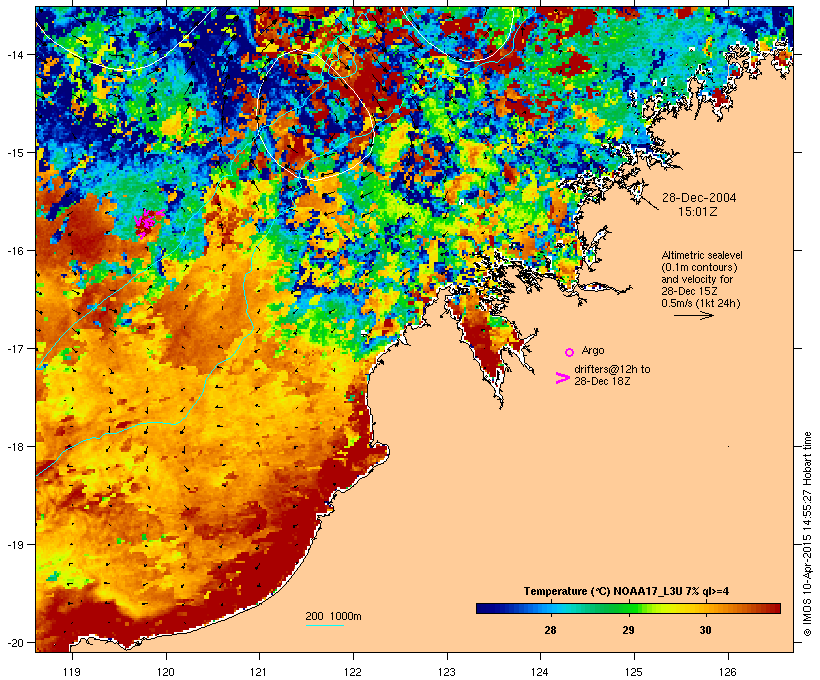Click the temperature color bar

pyautogui.click(x=628, y=608)
